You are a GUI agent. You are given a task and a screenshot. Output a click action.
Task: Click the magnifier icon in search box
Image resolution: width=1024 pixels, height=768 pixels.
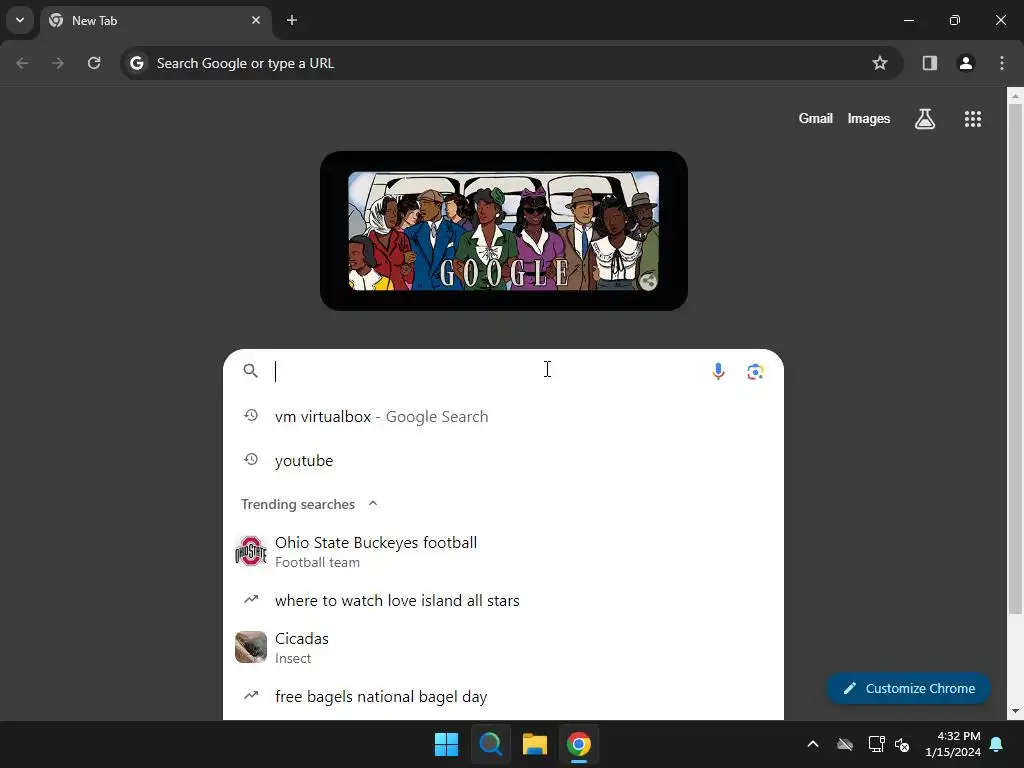(250, 371)
